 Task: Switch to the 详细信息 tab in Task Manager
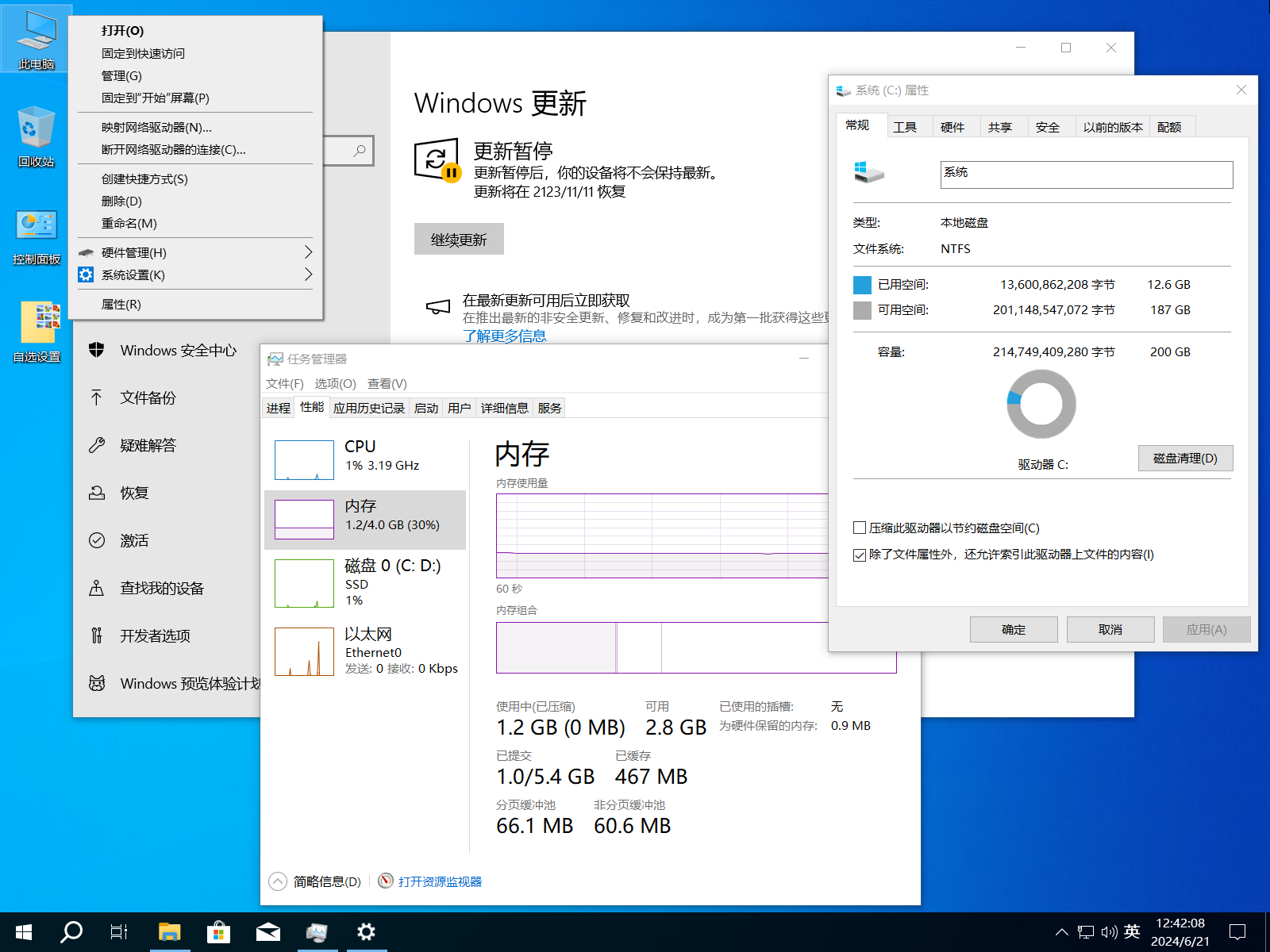pyautogui.click(x=505, y=408)
